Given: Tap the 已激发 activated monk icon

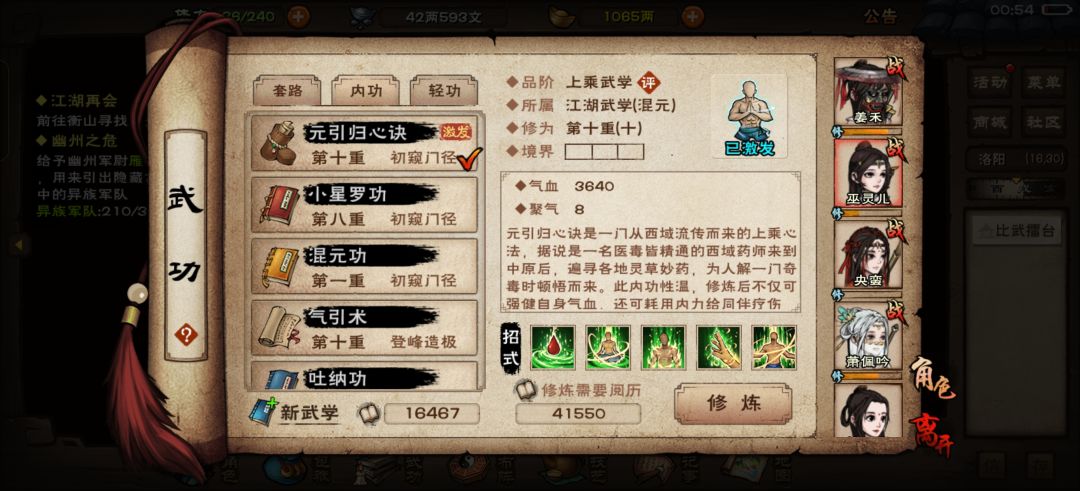Looking at the screenshot, I should point(749,117).
